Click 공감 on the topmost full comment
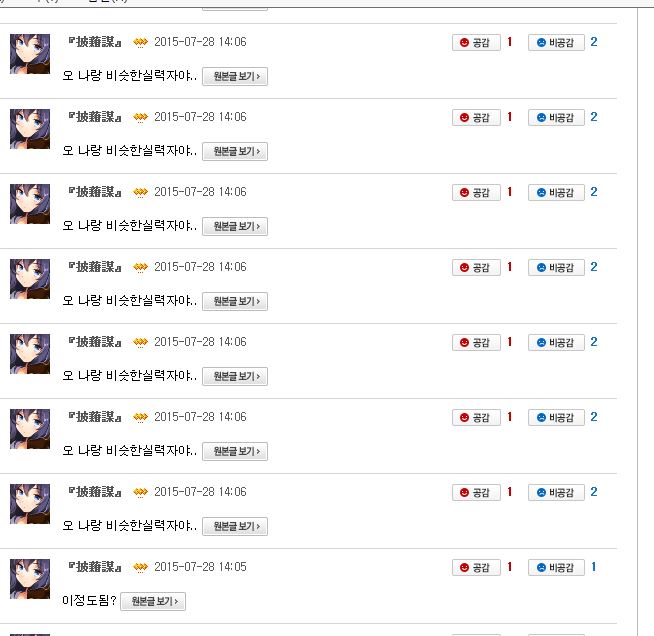This screenshot has height=636, width=654. point(476,42)
